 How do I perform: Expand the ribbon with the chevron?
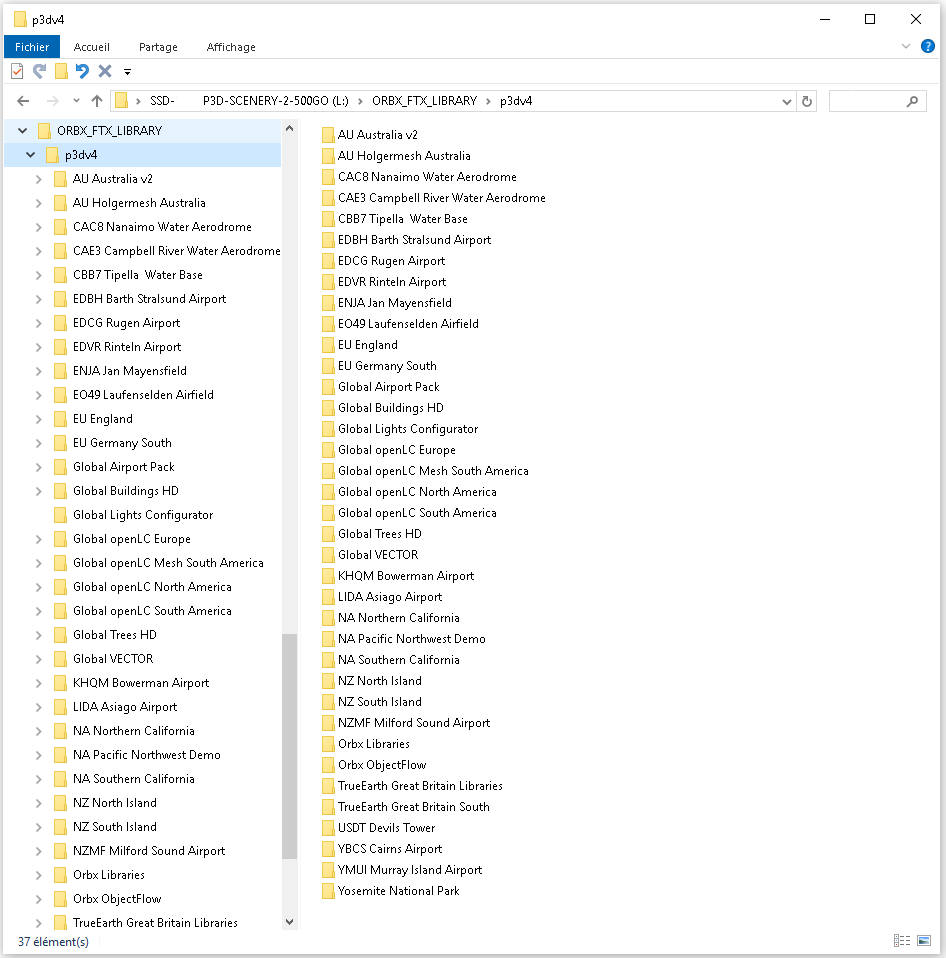coord(906,46)
